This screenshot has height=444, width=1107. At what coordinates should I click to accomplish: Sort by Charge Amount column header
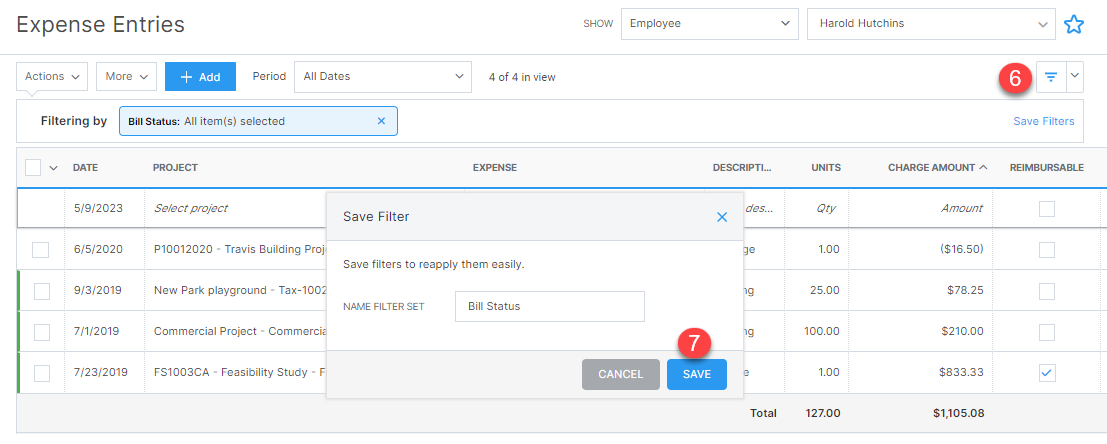coord(932,167)
